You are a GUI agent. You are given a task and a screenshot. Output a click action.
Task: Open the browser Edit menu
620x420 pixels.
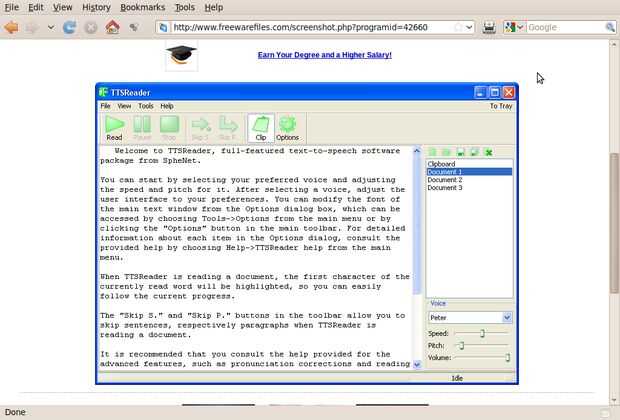36,8
